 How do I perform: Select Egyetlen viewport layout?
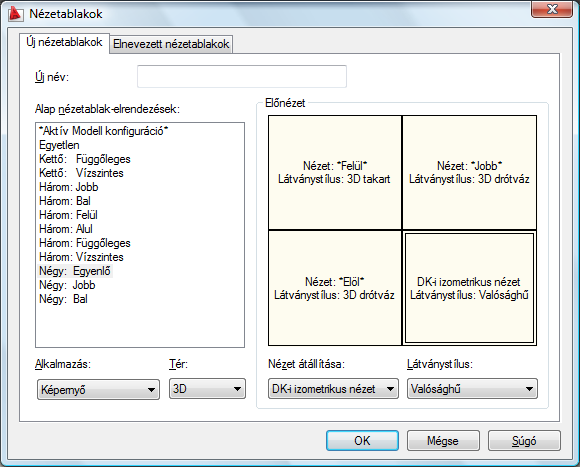(59, 145)
